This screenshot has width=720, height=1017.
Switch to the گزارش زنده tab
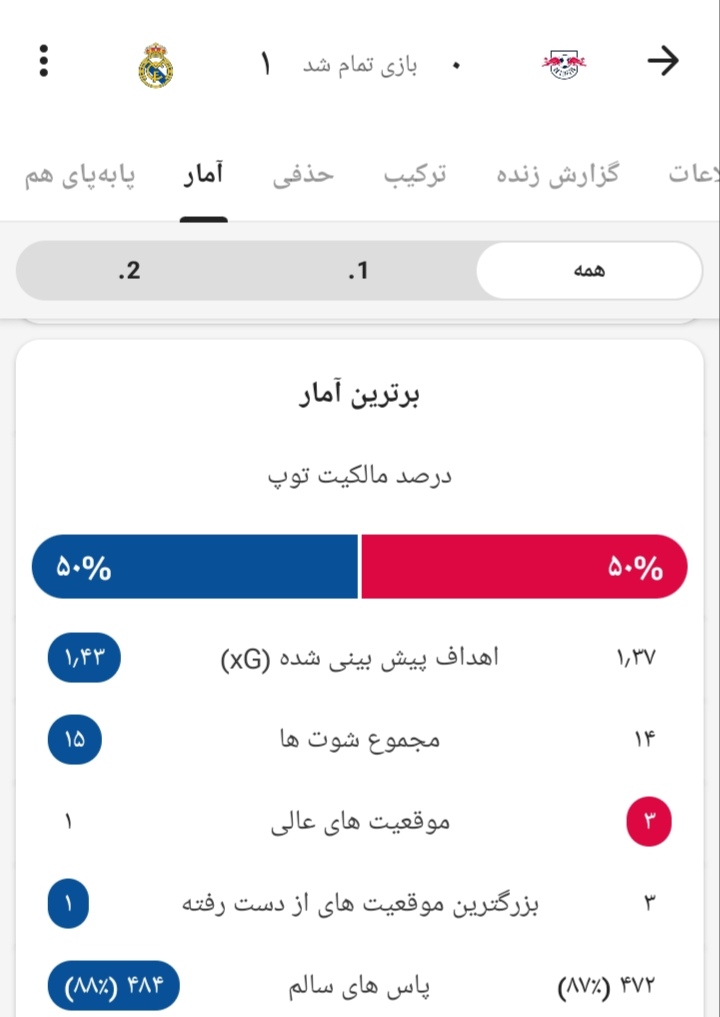pos(558,175)
